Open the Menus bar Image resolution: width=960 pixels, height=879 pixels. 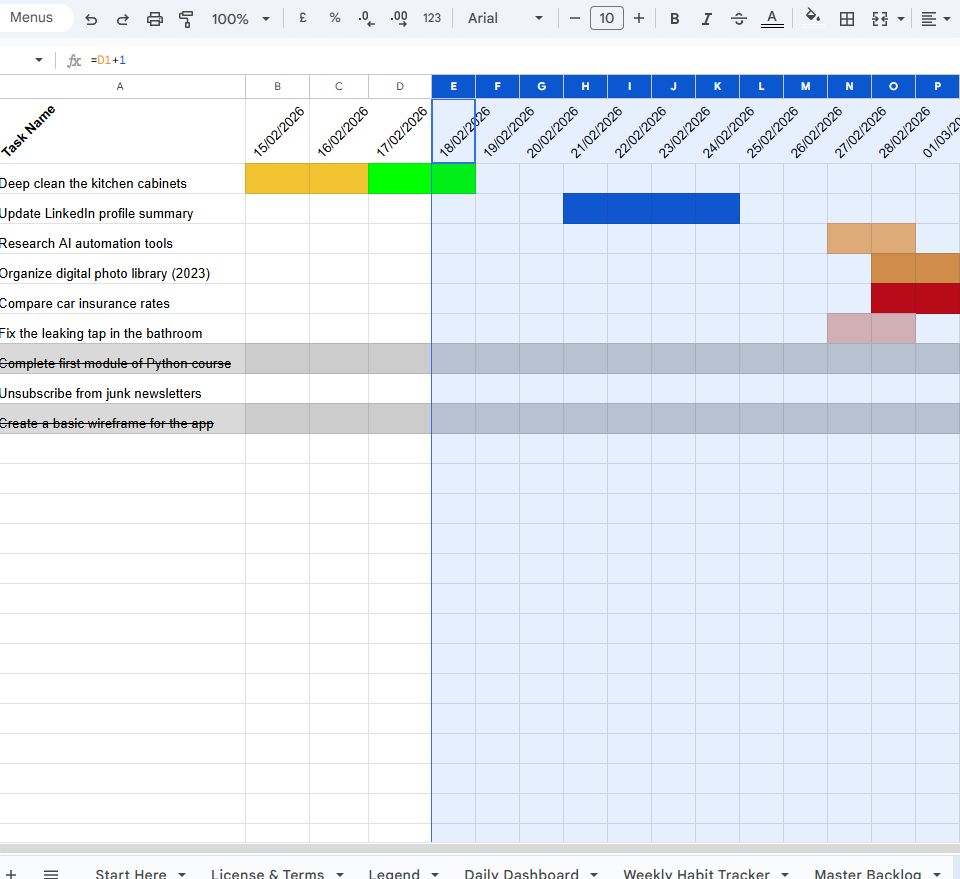pos(30,17)
